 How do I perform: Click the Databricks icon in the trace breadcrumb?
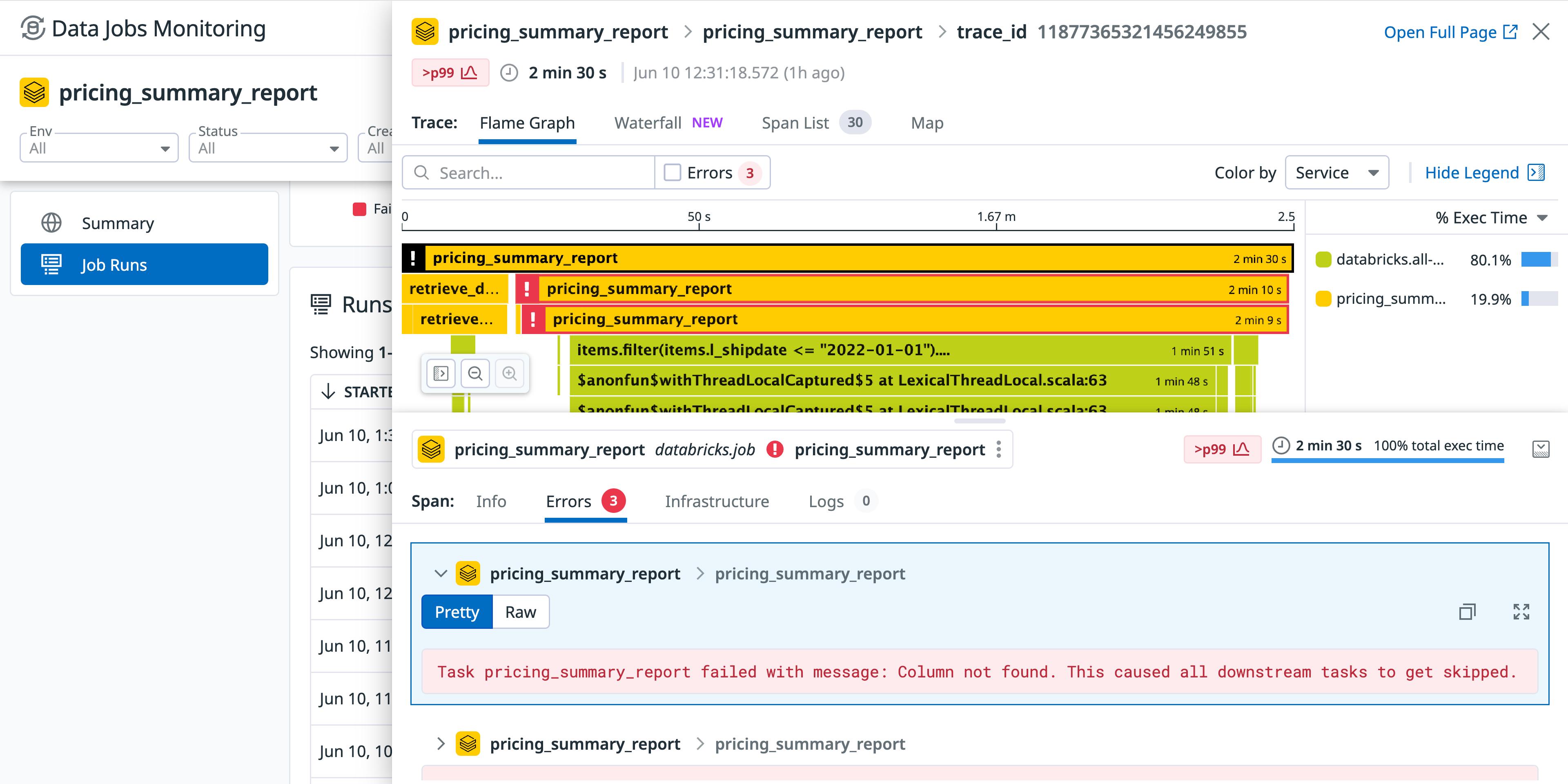pos(426,31)
